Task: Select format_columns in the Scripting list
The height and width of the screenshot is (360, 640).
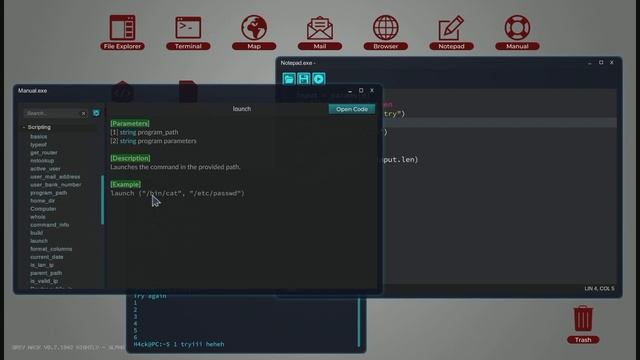Action: 51,249
